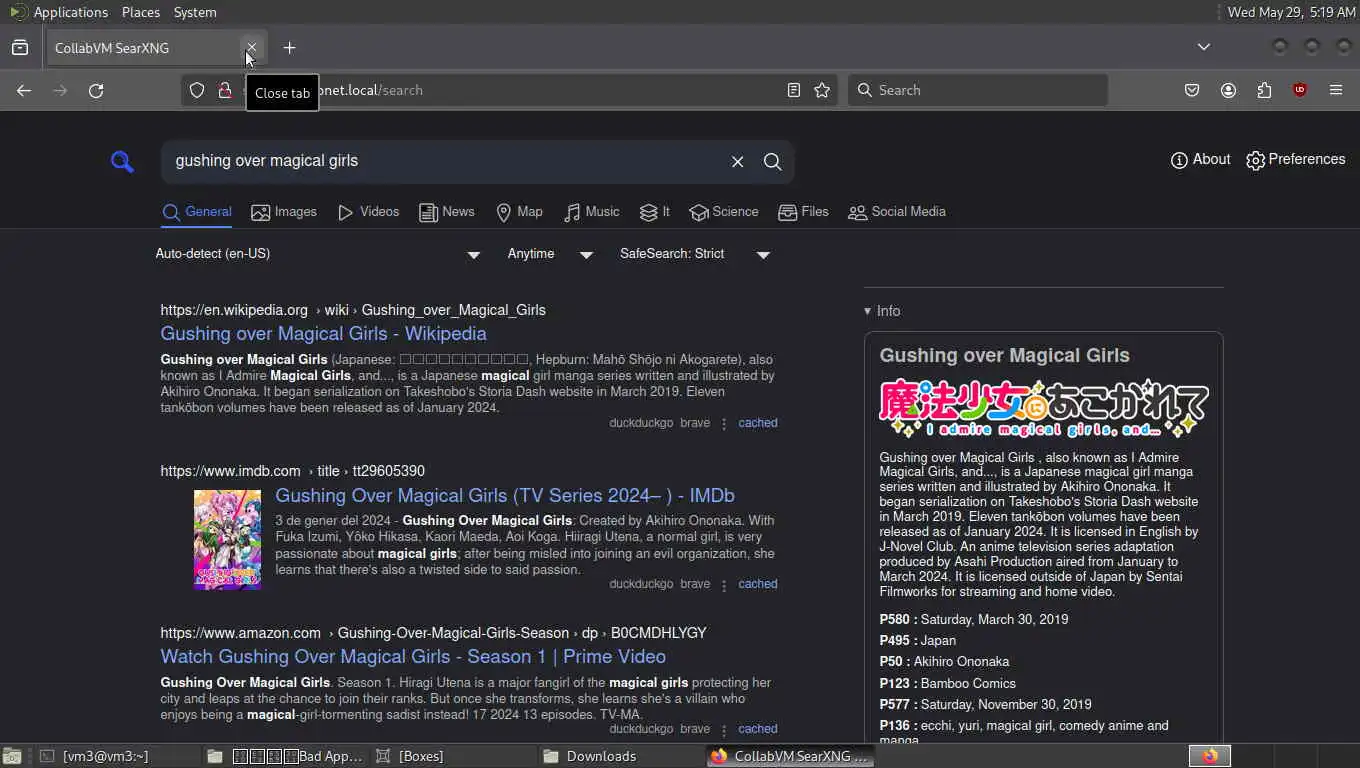Open search Preferences
Image resolution: width=1360 pixels, height=768 pixels.
pyautogui.click(x=1295, y=159)
